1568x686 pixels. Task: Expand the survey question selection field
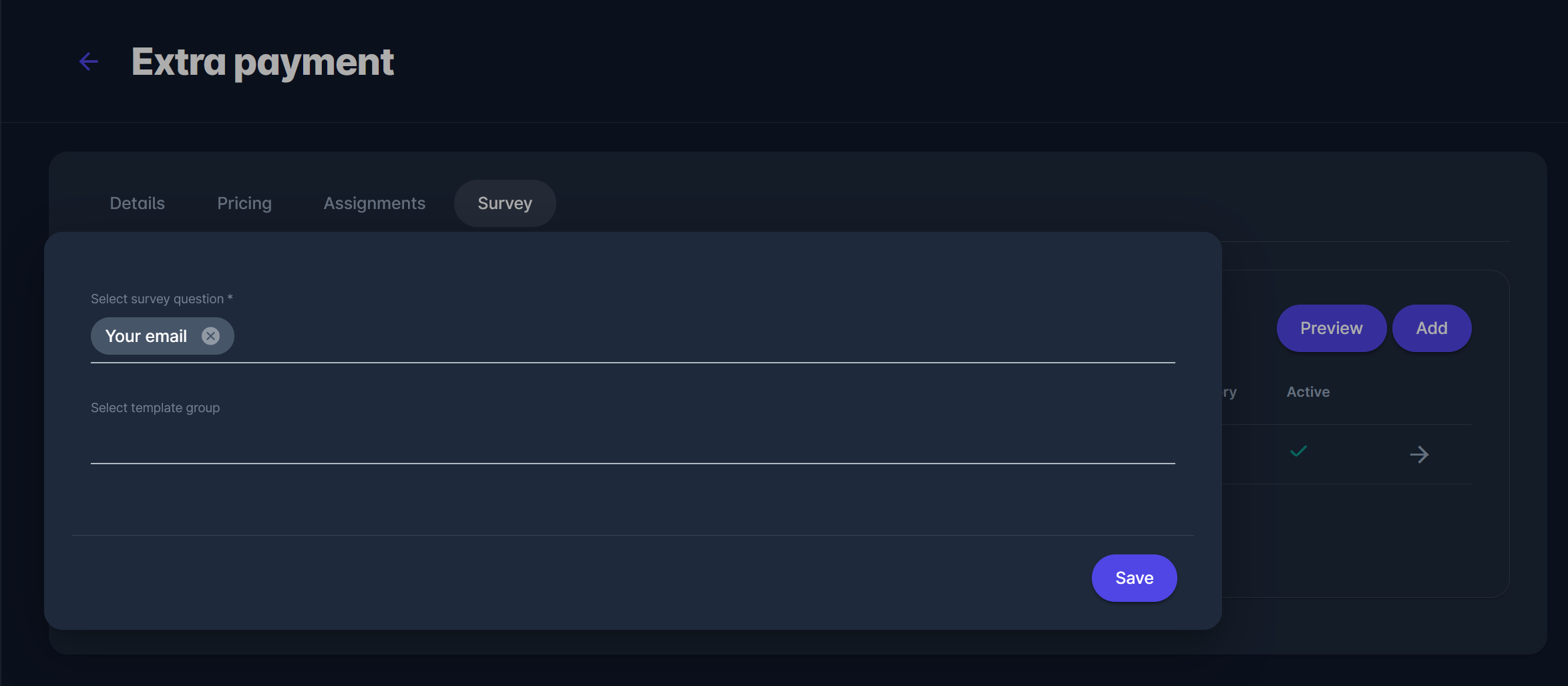[701, 337]
